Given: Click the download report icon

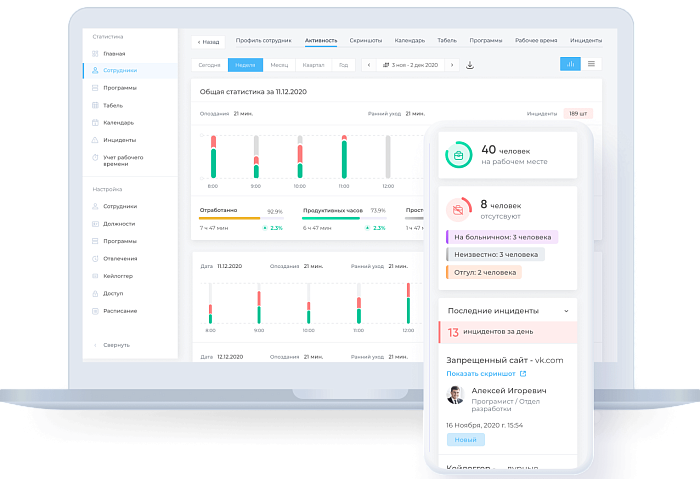Looking at the screenshot, I should coord(470,65).
